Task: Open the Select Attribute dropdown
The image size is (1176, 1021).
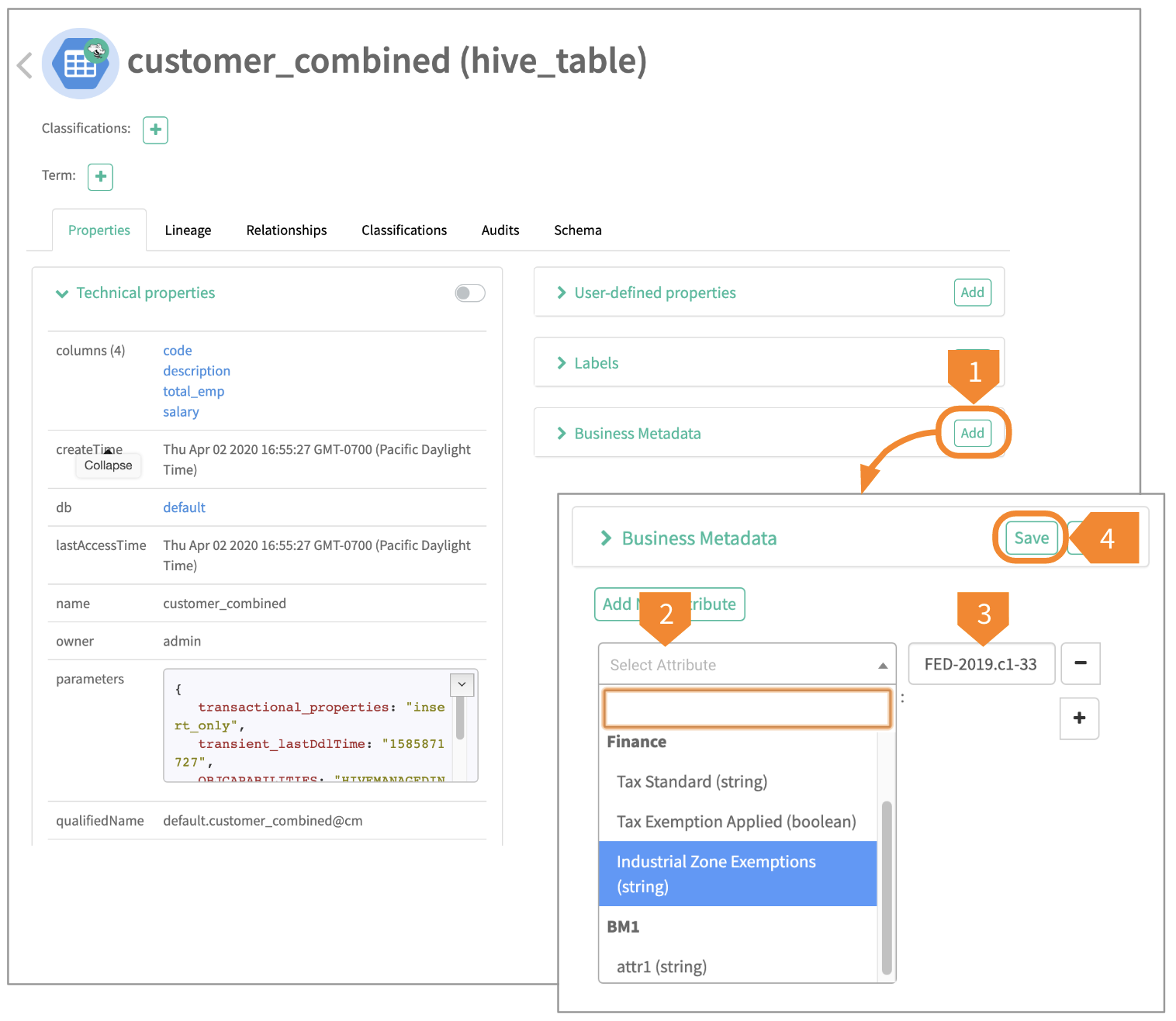Action: 746,665
